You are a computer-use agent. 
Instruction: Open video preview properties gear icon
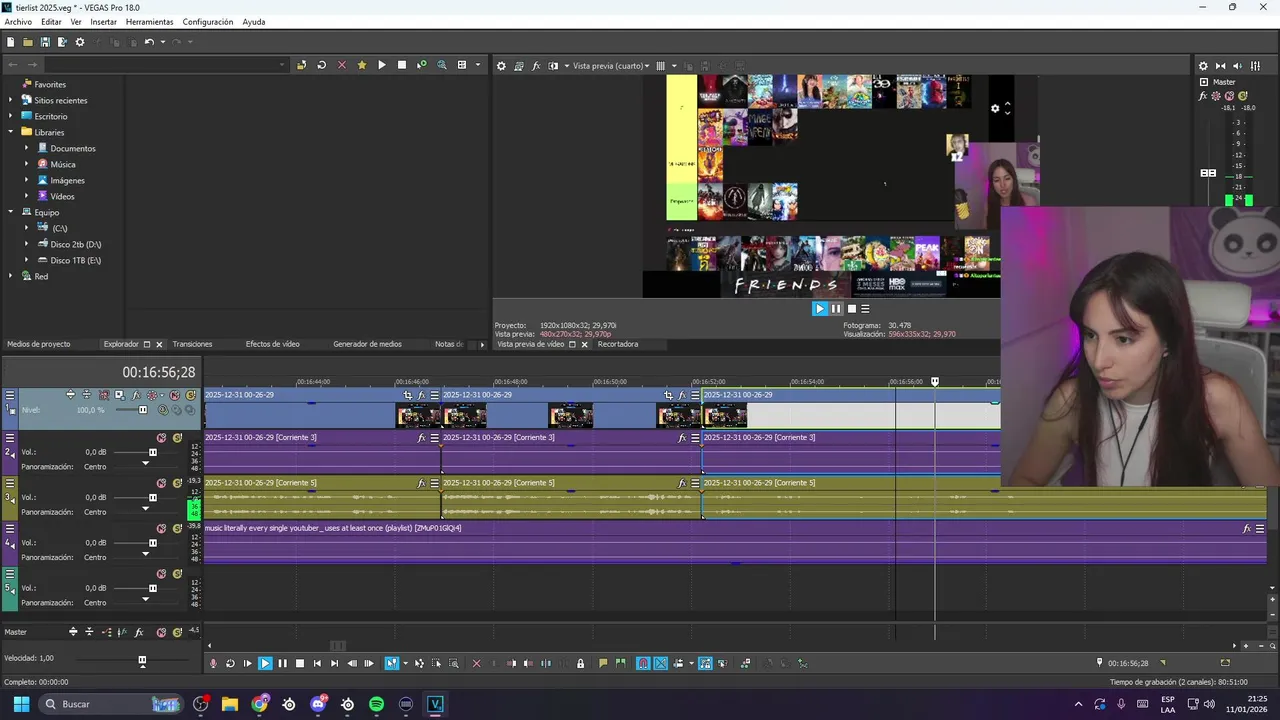click(x=502, y=66)
